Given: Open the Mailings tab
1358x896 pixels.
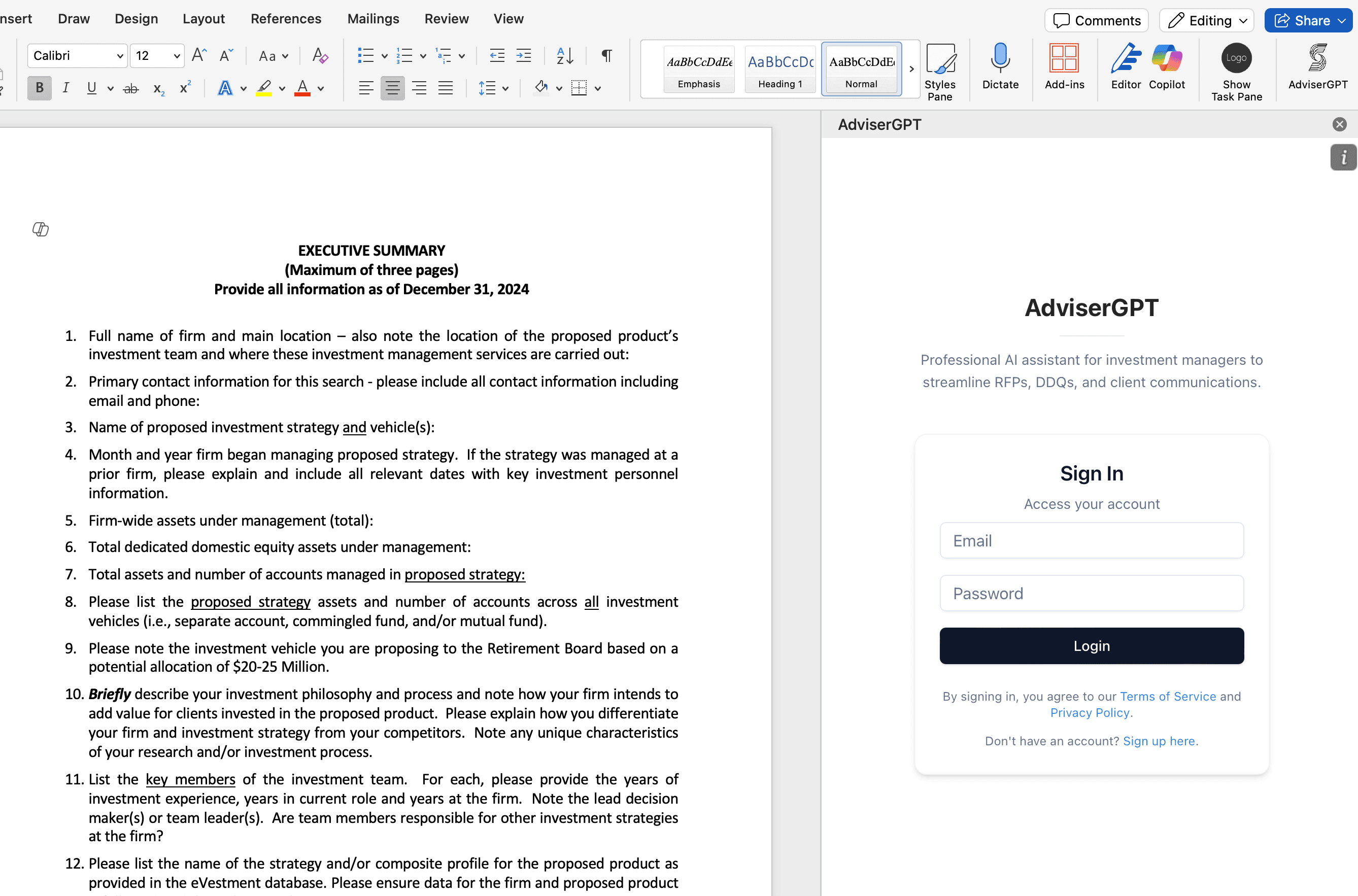Looking at the screenshot, I should tap(373, 19).
